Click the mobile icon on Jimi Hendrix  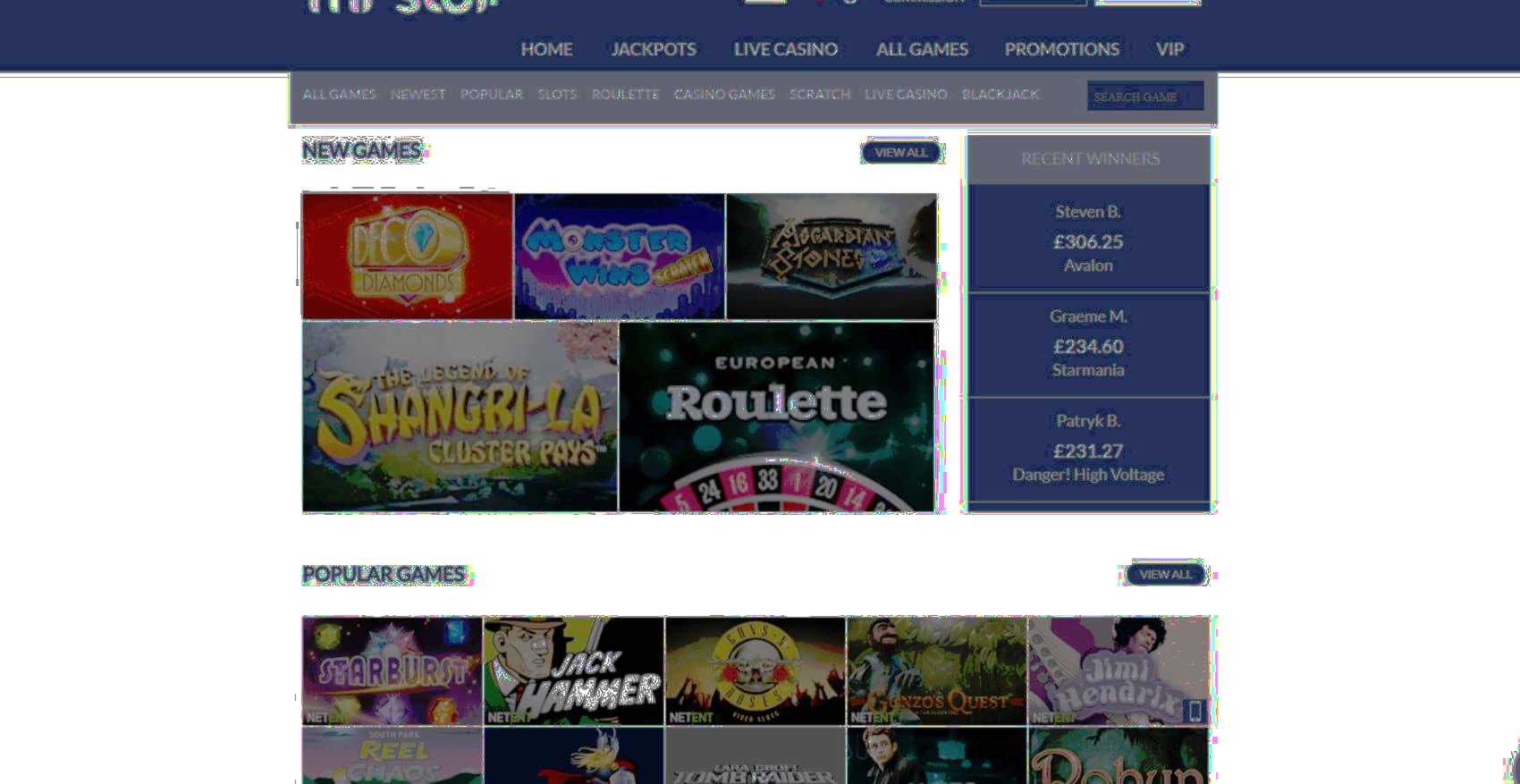tap(1194, 711)
